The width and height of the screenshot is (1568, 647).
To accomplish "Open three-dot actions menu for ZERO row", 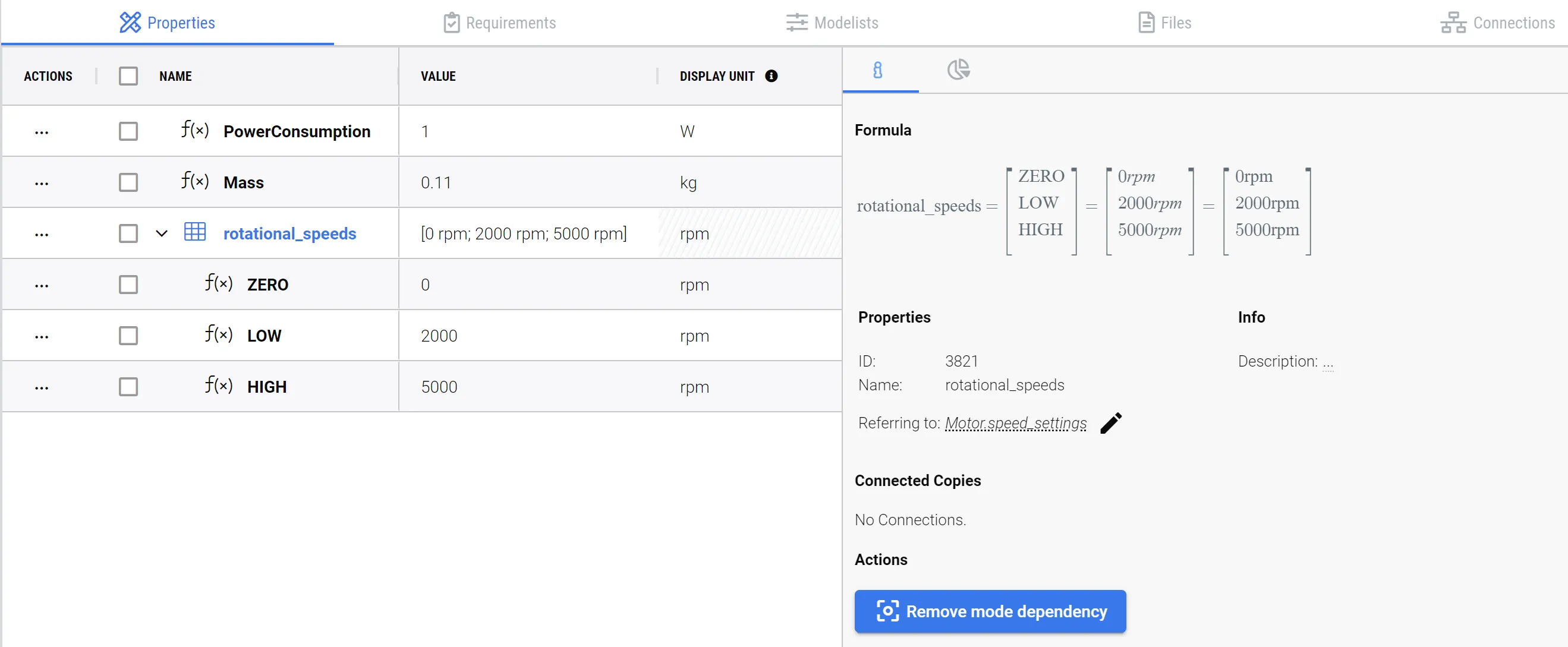I will pos(42,285).
